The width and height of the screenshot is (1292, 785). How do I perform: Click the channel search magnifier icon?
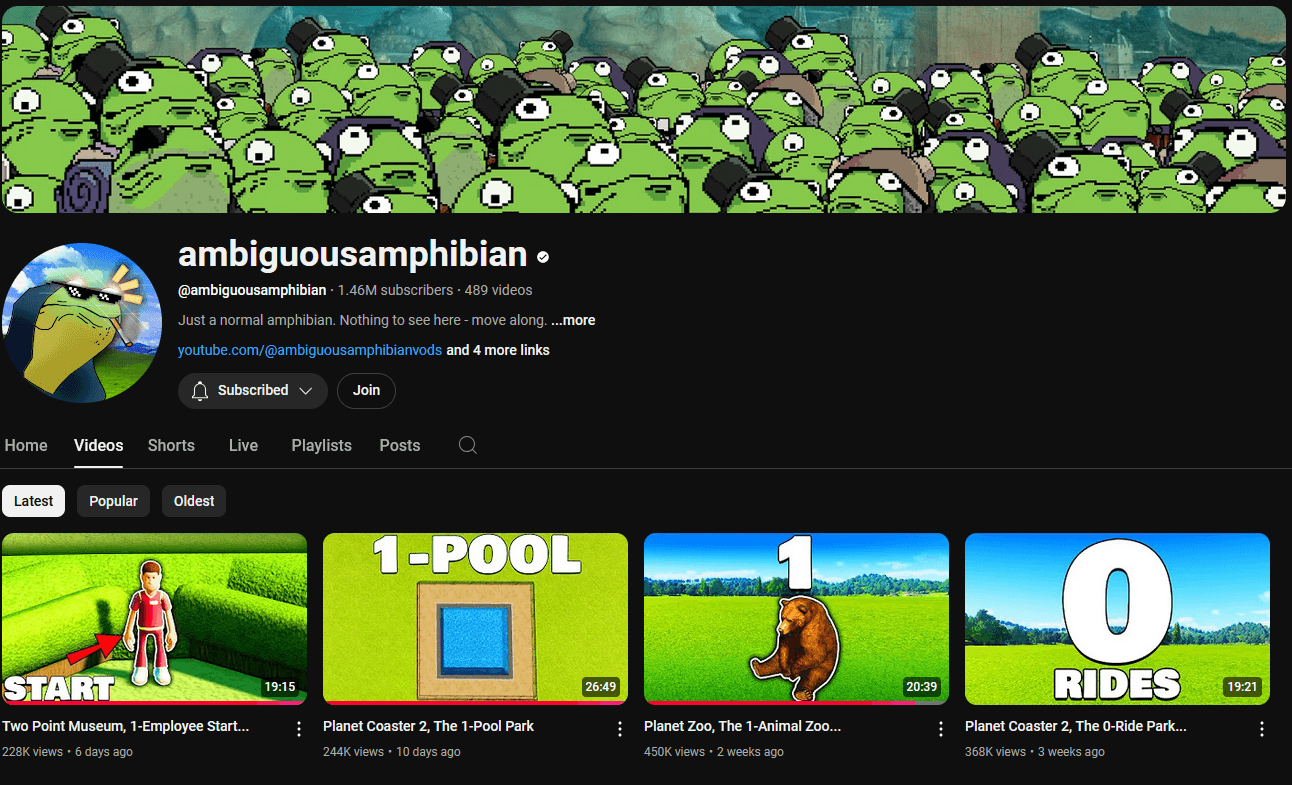[x=467, y=446]
